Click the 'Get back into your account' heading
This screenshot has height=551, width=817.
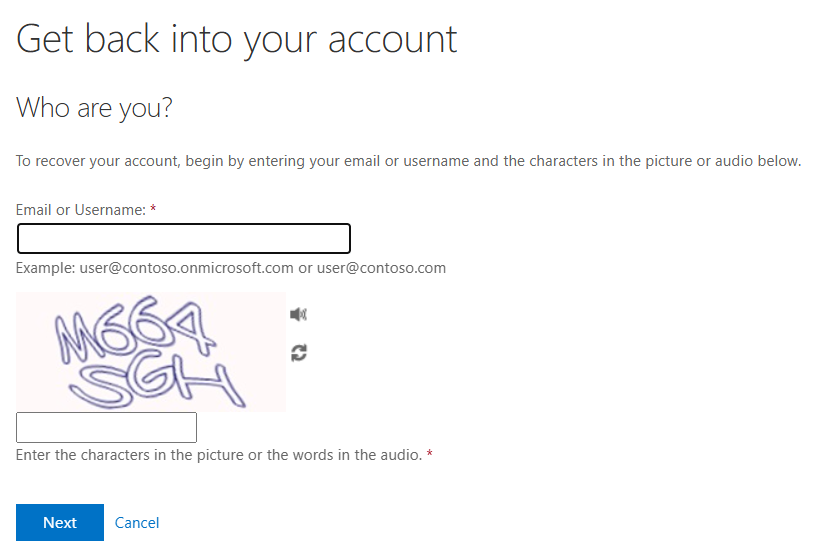(237, 40)
